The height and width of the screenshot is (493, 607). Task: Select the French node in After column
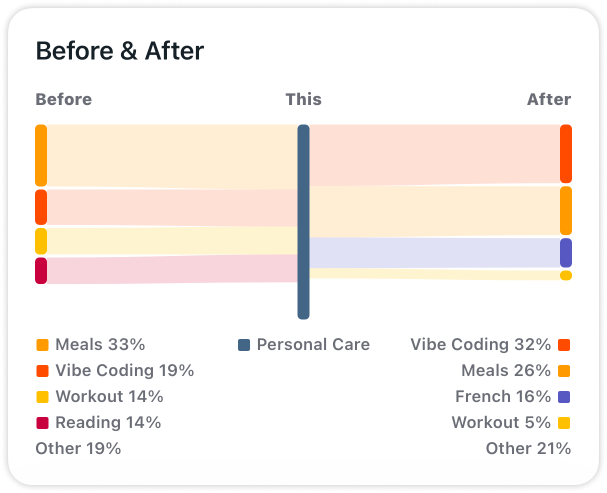click(x=566, y=253)
